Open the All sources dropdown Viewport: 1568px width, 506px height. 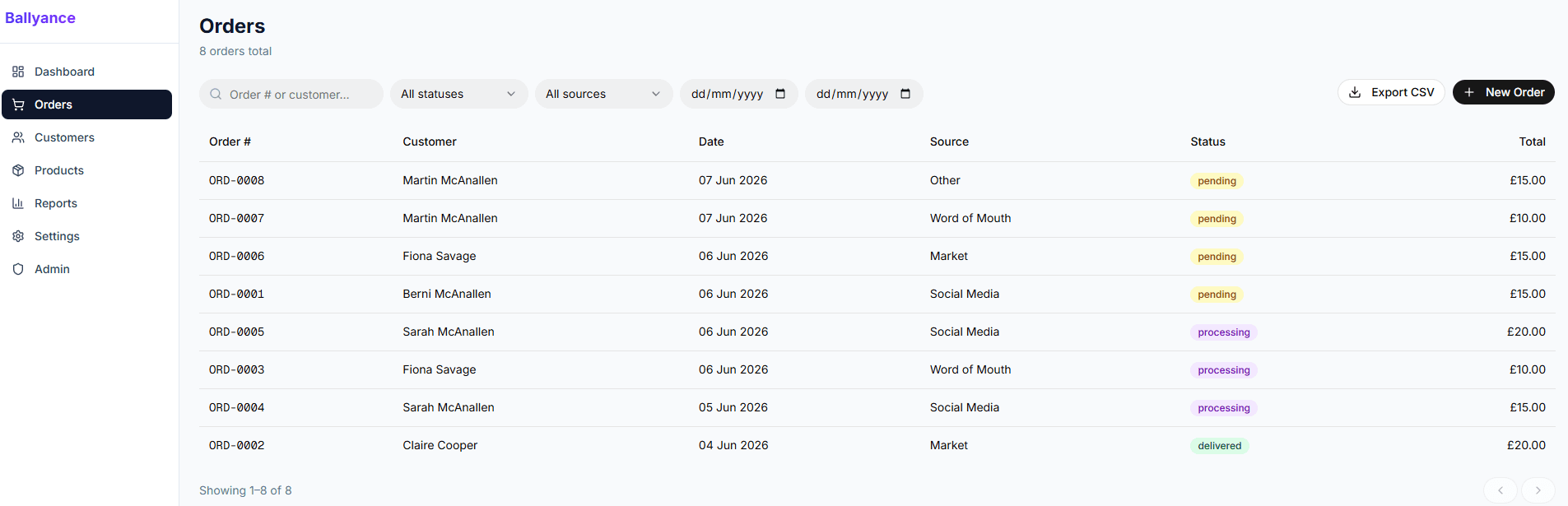pos(604,94)
